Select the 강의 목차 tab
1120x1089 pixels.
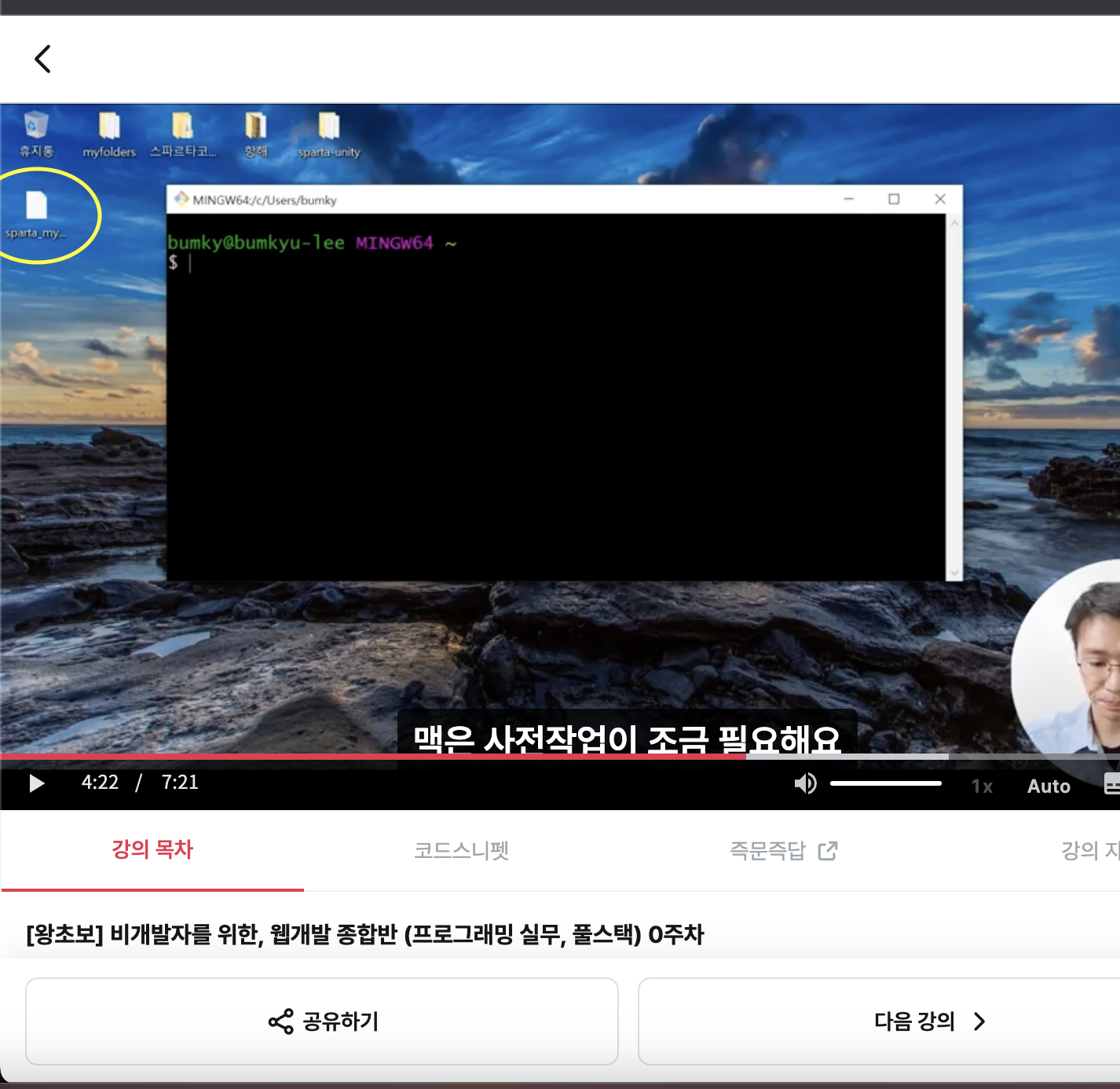(152, 849)
